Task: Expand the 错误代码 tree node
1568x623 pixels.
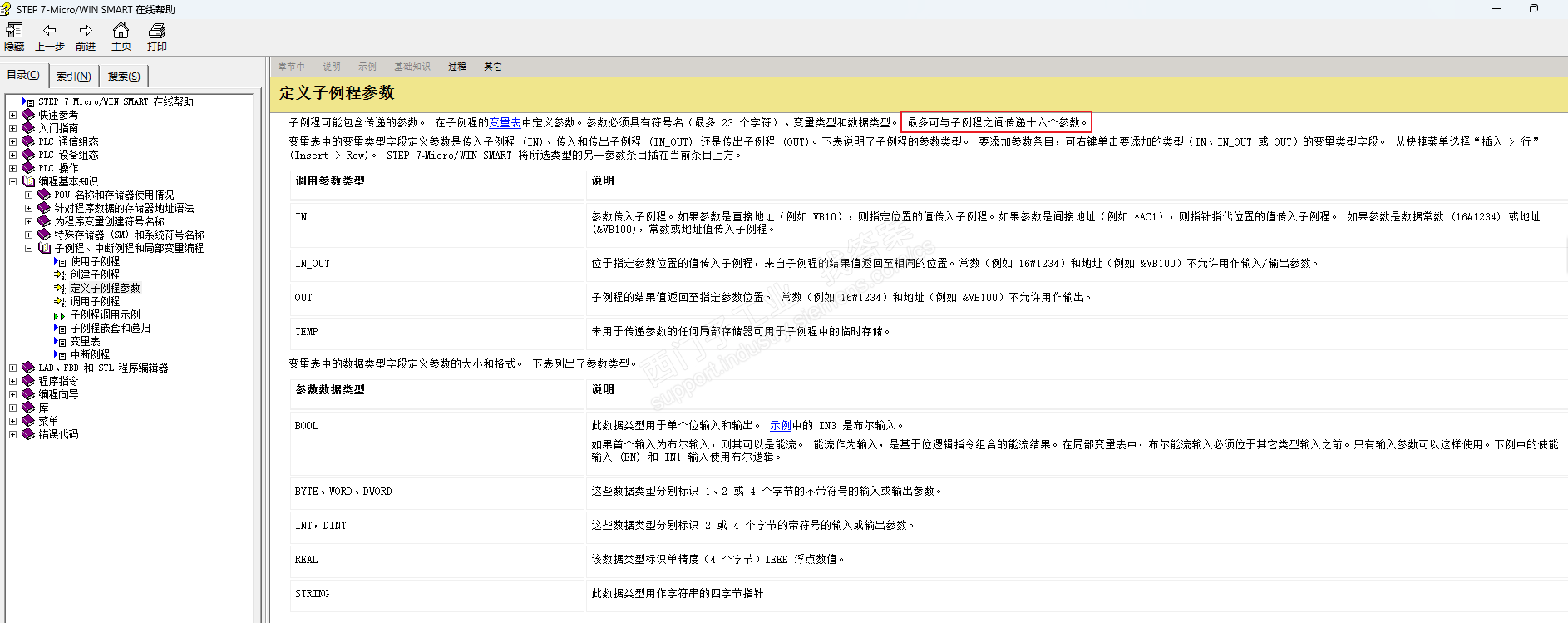Action: (12, 434)
